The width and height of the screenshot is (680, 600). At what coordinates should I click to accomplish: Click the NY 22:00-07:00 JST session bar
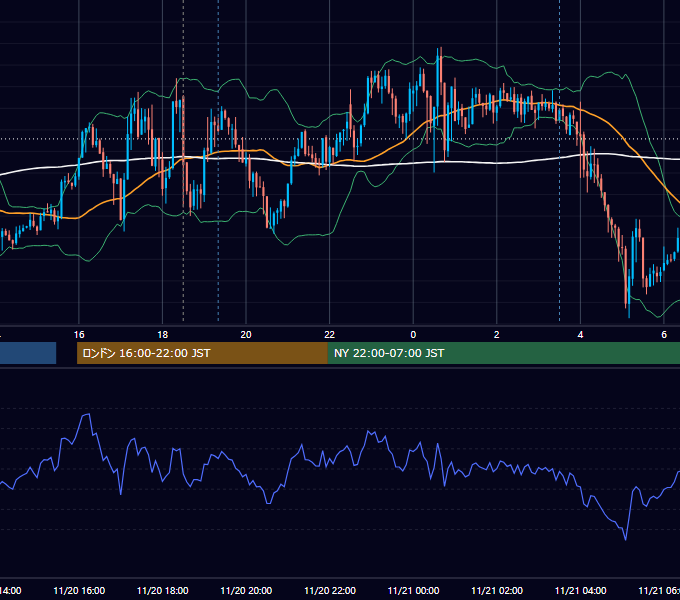click(503, 353)
